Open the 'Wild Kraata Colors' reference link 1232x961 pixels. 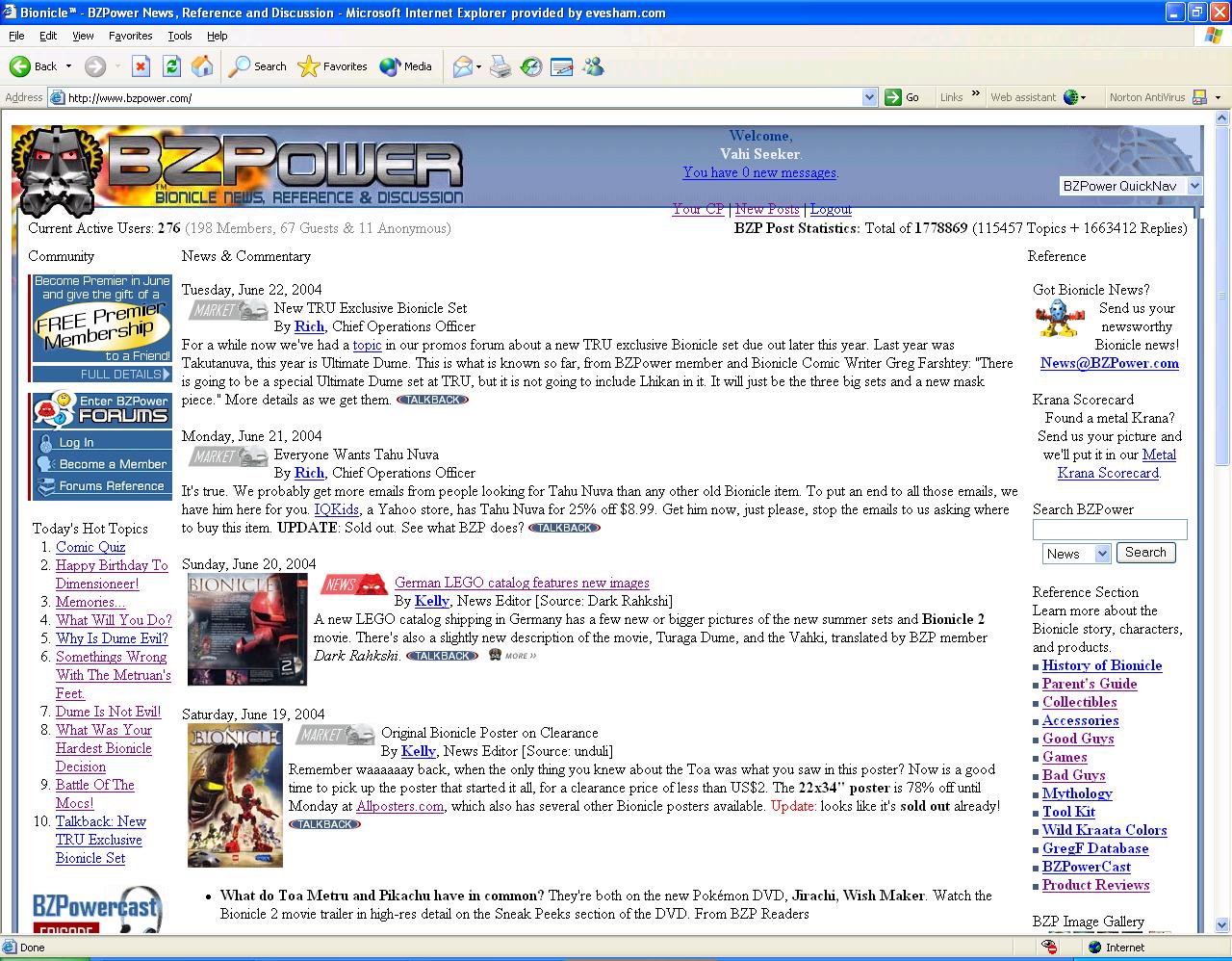tap(1105, 830)
